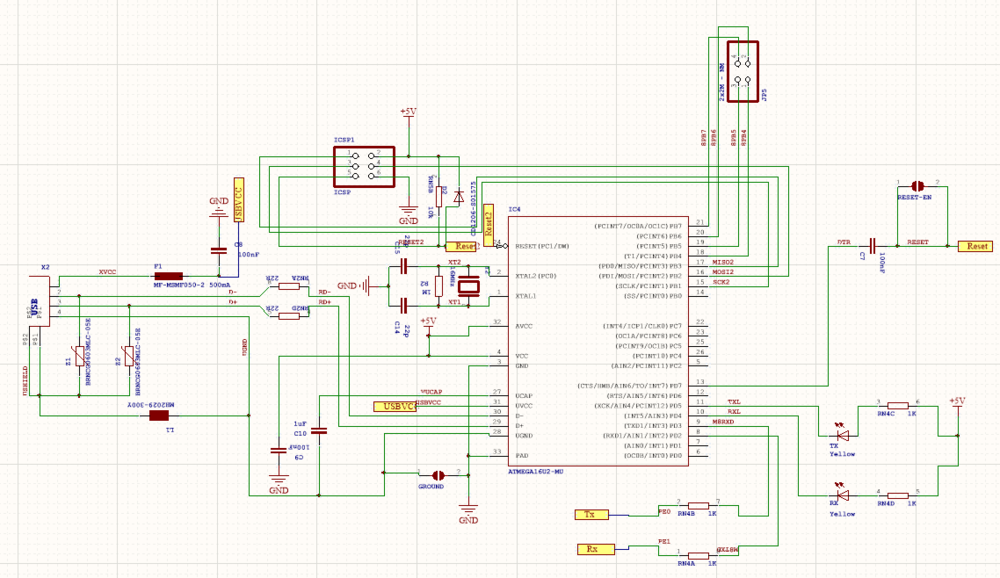This screenshot has width=1000, height=578.
Task: Click the MISO2 net label
Action: 723,261
